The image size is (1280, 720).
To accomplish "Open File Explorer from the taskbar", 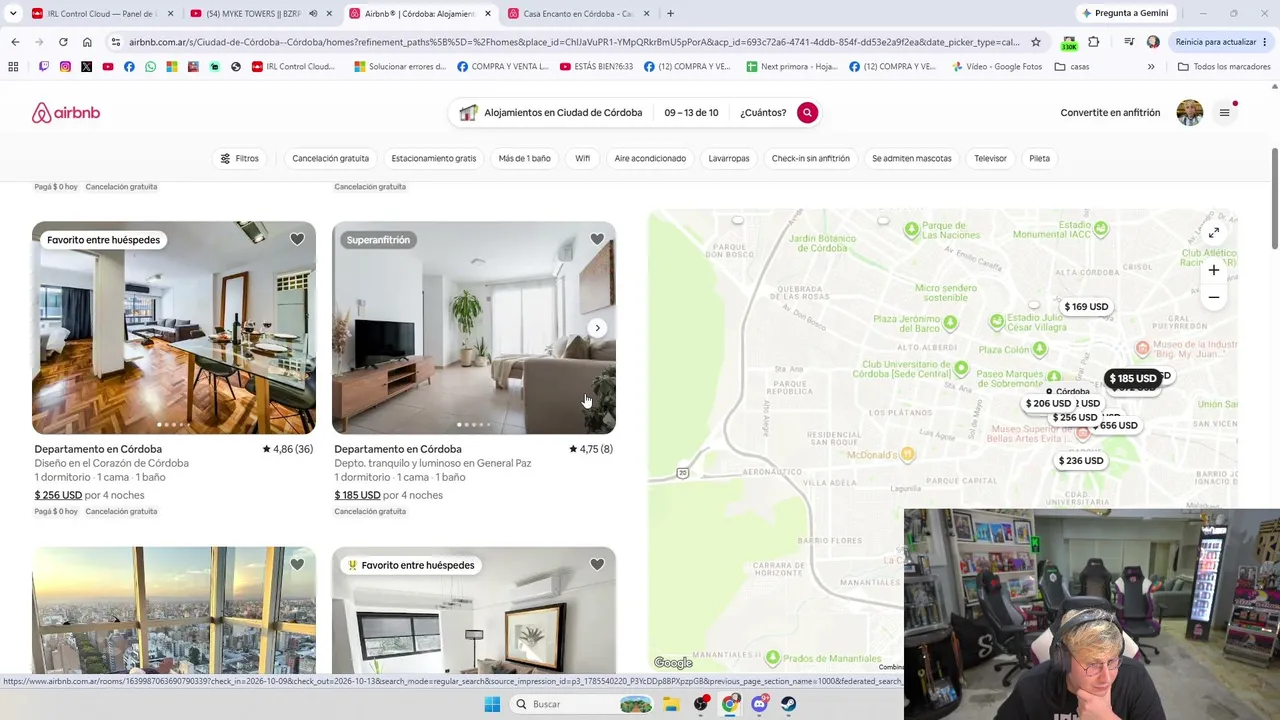I will coord(671,704).
